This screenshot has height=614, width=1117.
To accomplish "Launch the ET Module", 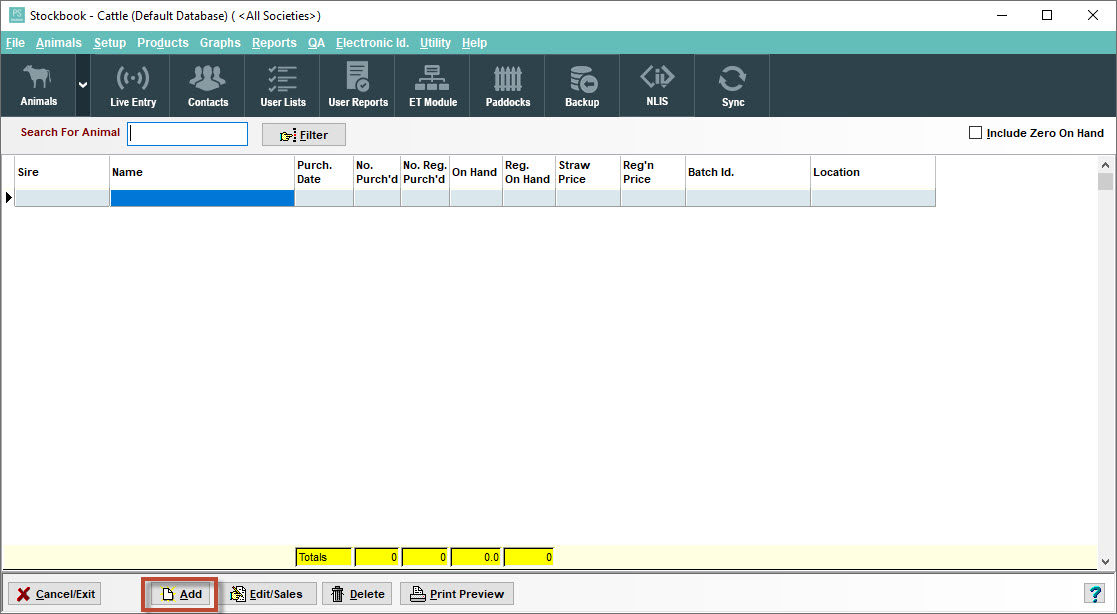I will tap(432, 85).
